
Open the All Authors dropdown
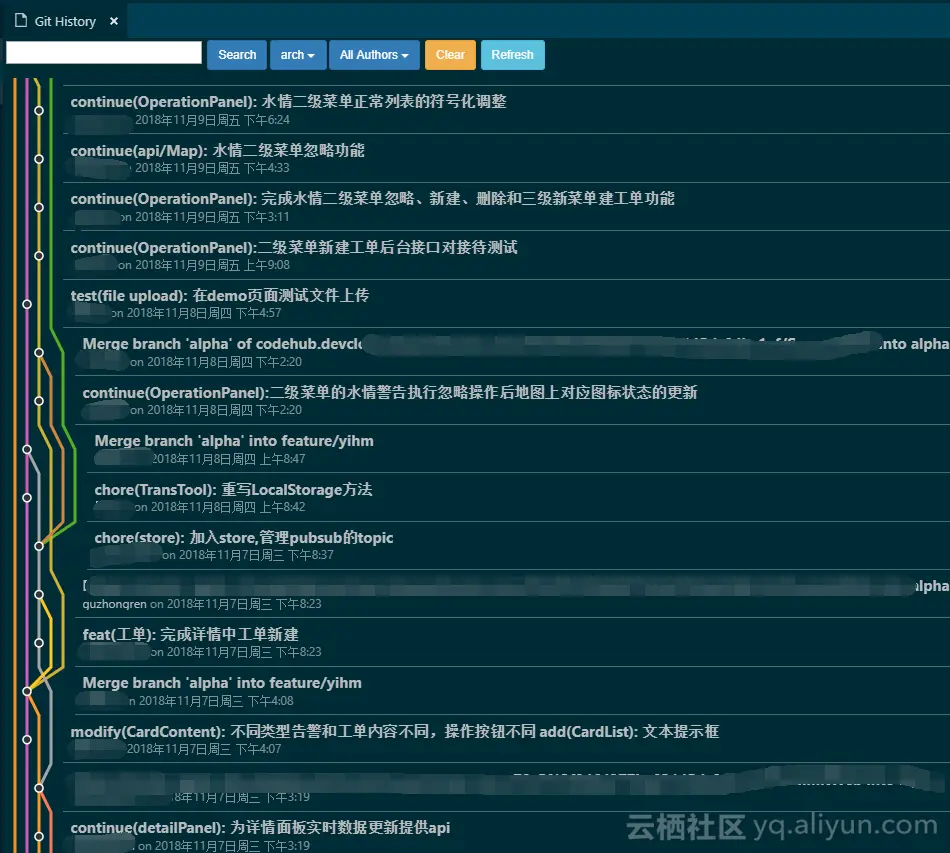(x=374, y=55)
